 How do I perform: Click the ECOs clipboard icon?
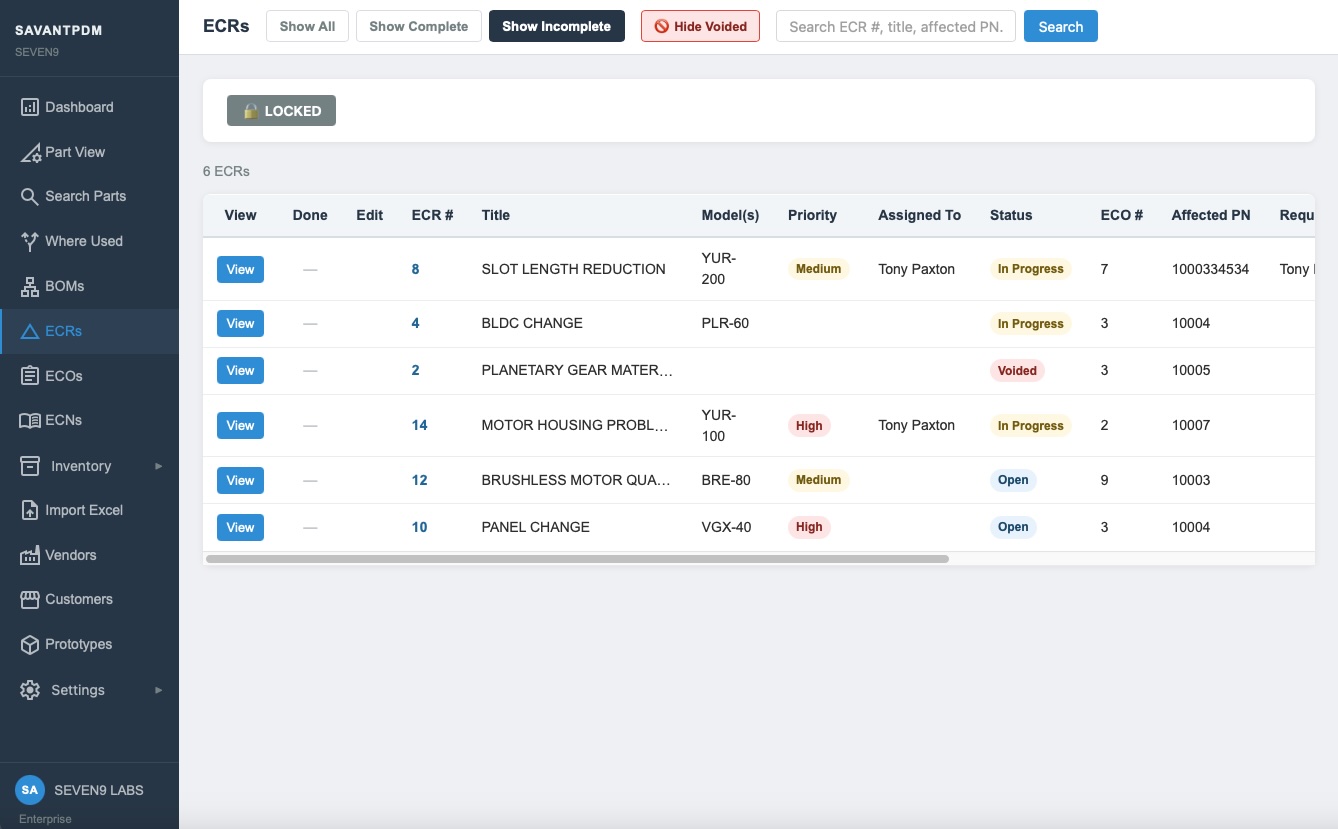(30, 376)
